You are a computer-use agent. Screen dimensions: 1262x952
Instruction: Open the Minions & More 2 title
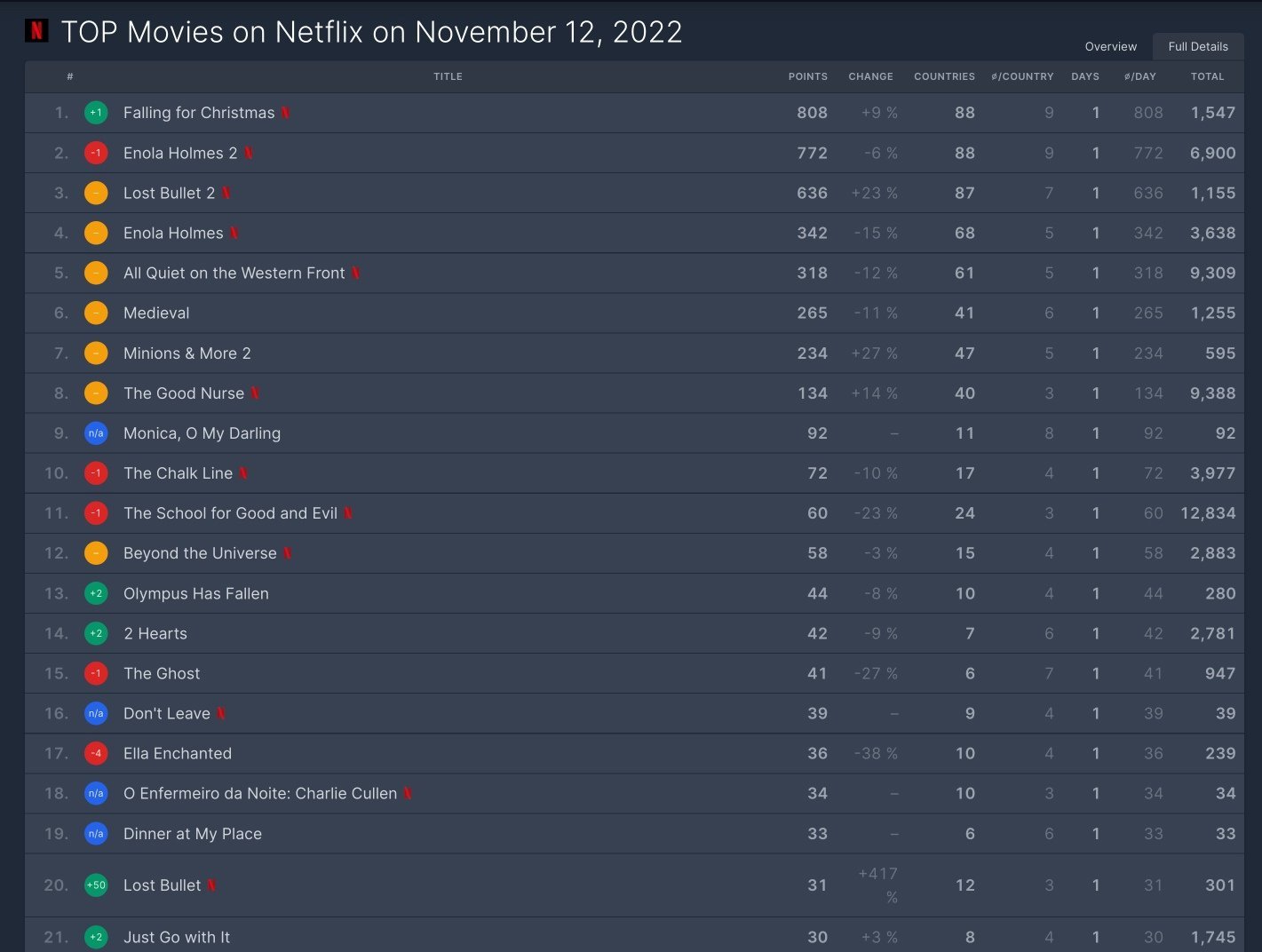pos(187,353)
